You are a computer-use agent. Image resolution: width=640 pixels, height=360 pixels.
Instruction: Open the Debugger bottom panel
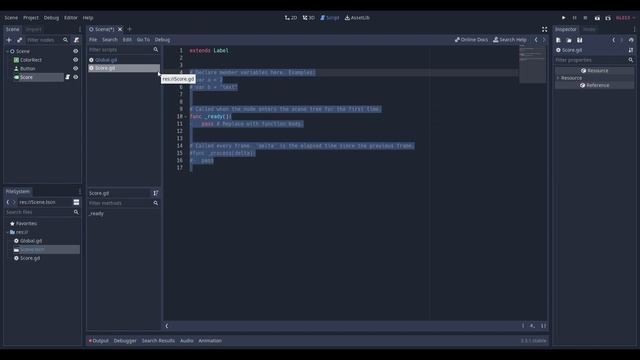coord(125,341)
